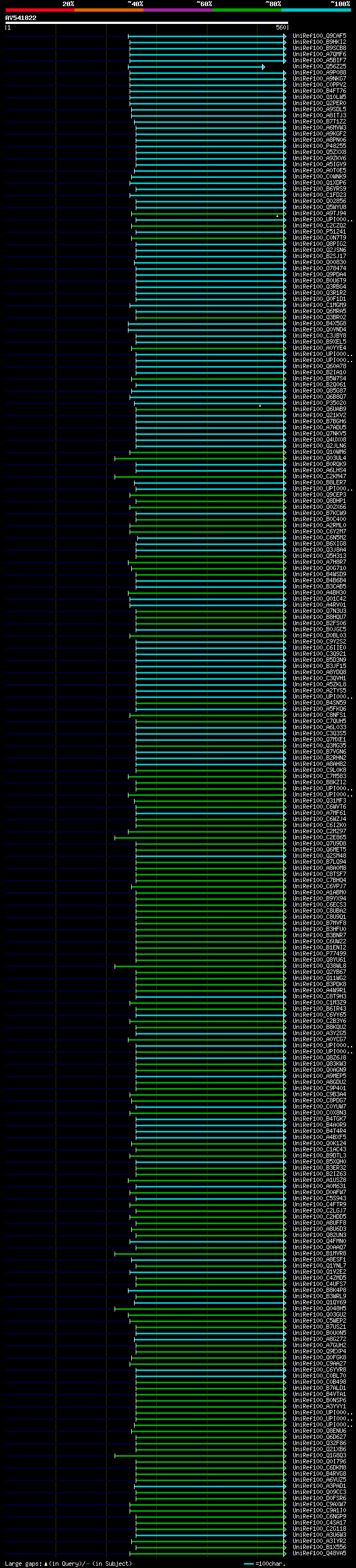The width and height of the screenshot is (356, 1568).
Task: Open hit UniRef100_C2CZQ2
Action: tap(319, 225)
